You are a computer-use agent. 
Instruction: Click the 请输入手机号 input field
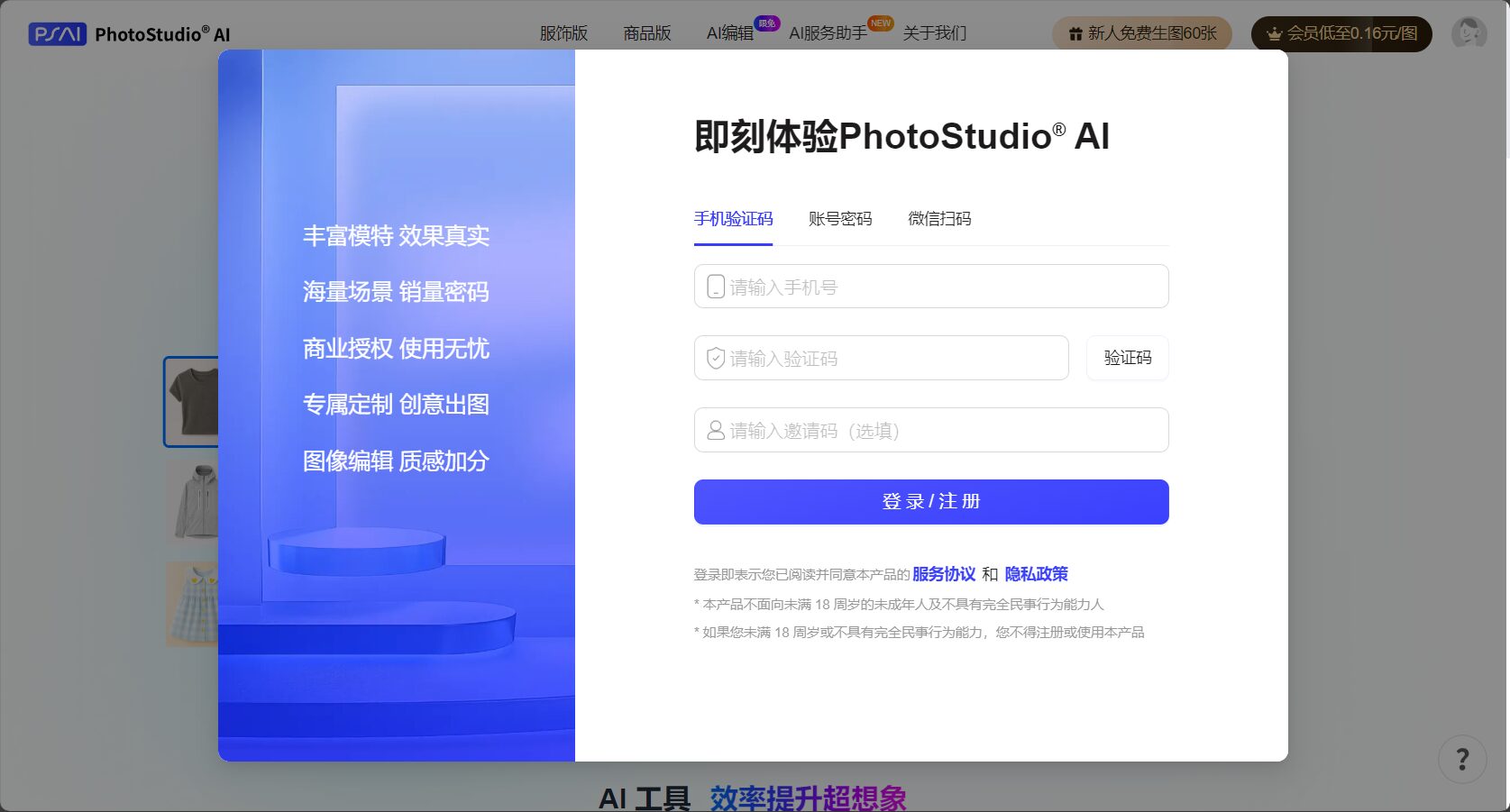click(x=931, y=287)
